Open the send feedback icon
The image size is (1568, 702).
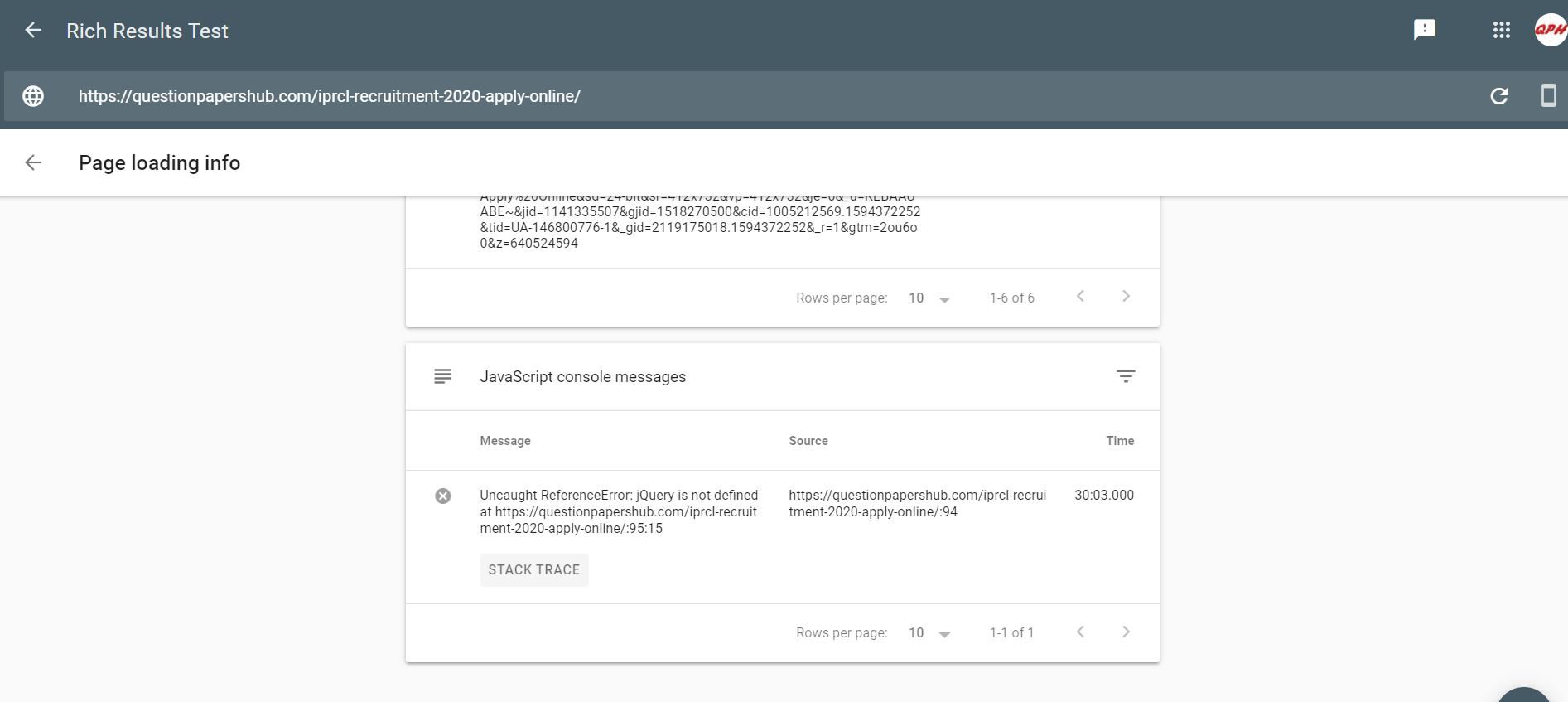(x=1424, y=31)
